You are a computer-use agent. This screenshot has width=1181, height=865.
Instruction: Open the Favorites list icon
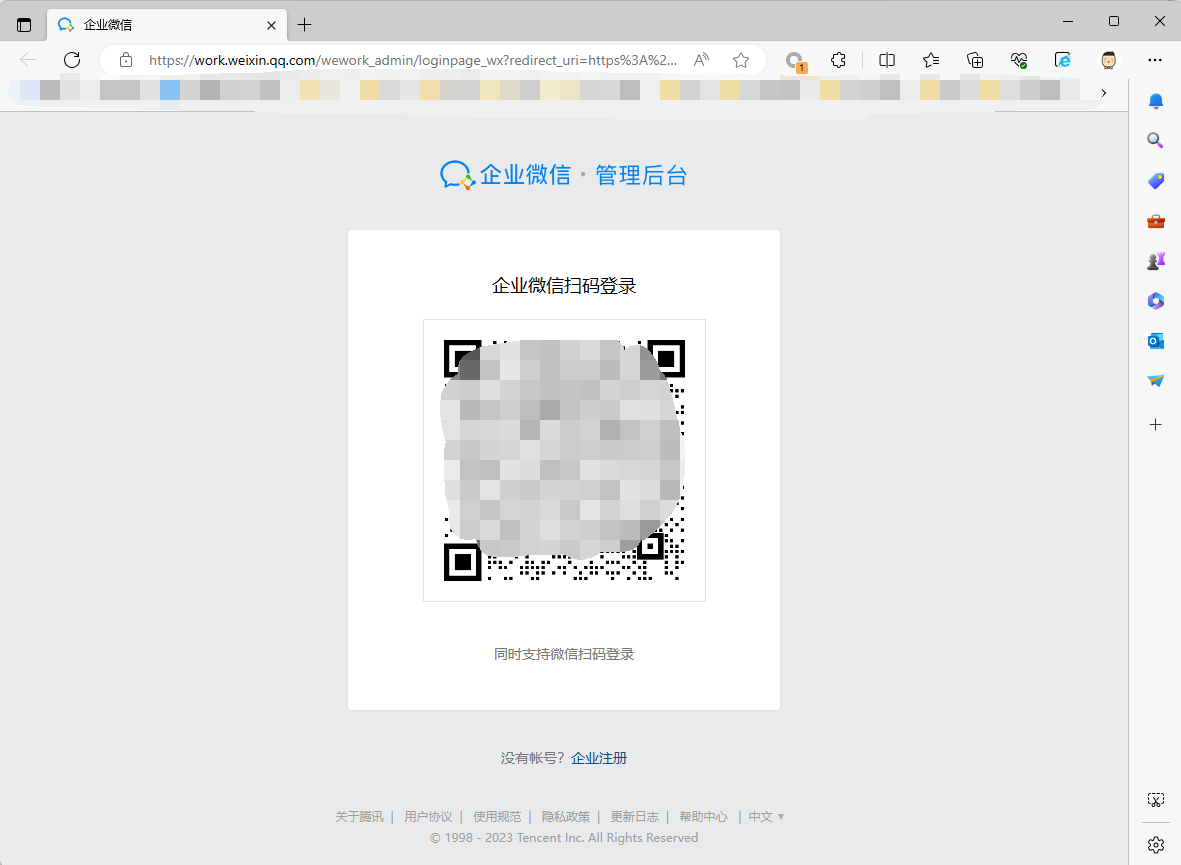931,60
